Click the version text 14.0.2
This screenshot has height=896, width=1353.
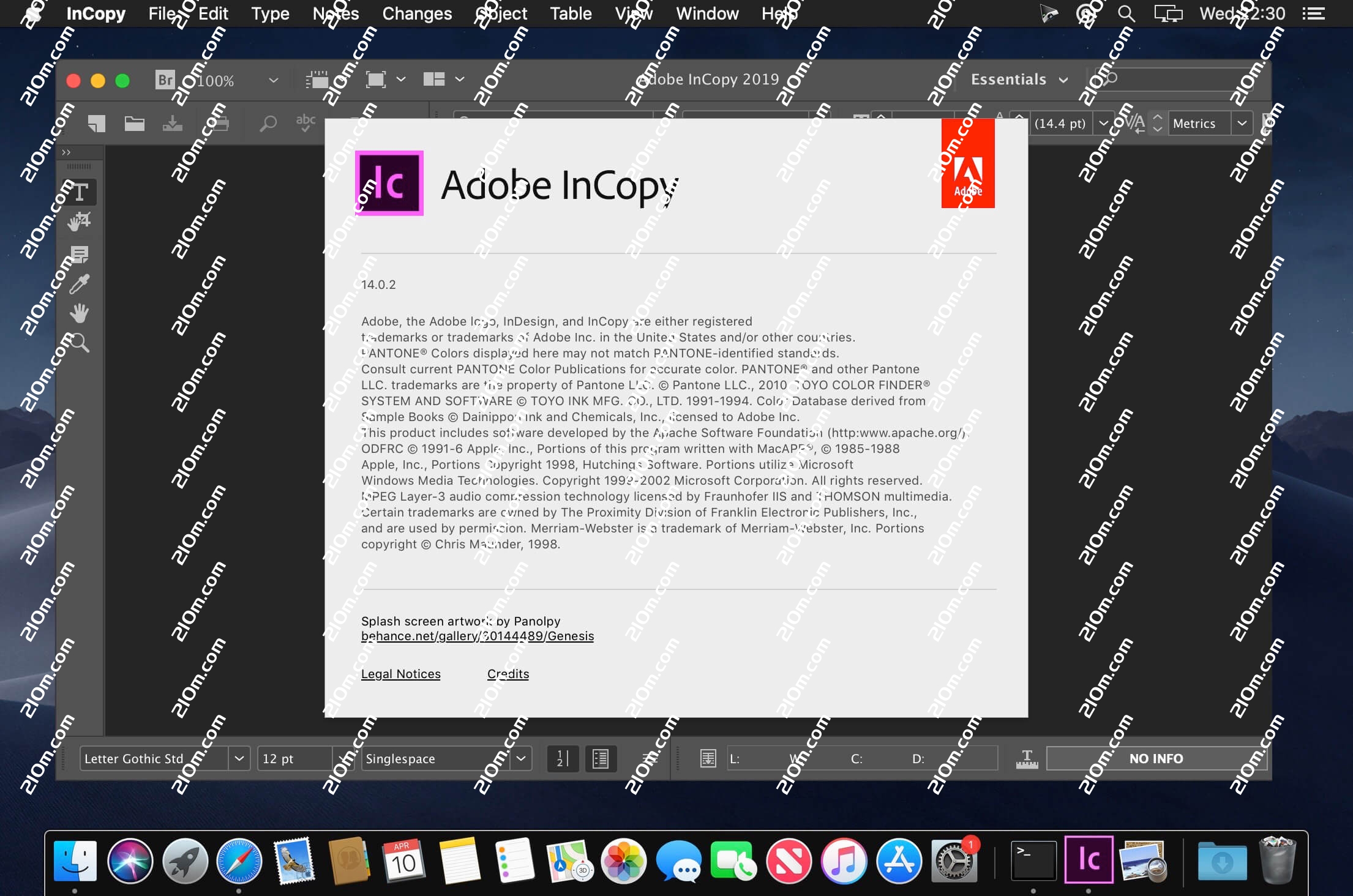pyautogui.click(x=378, y=285)
